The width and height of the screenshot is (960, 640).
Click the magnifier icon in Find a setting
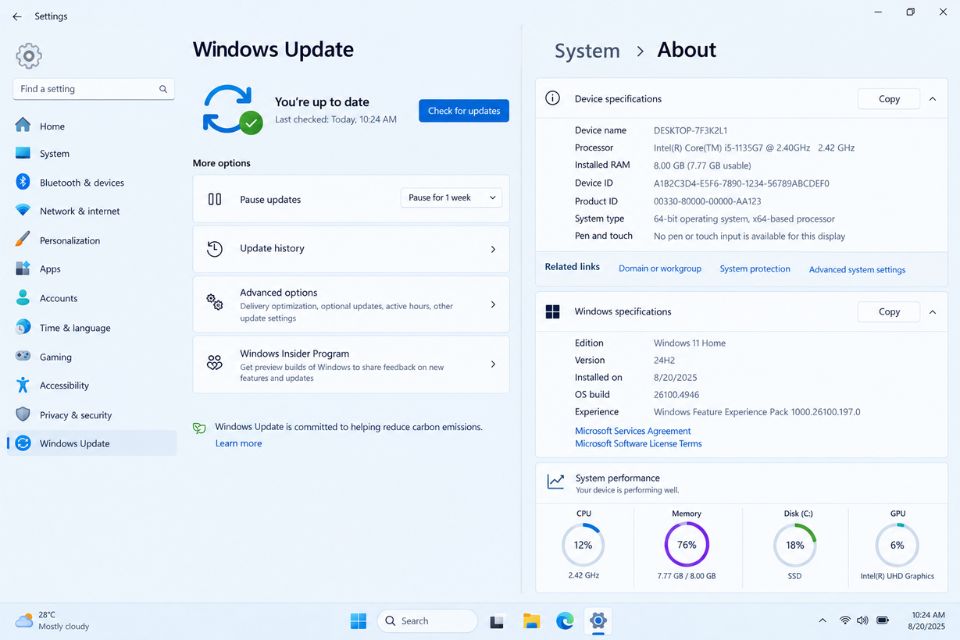coord(163,89)
